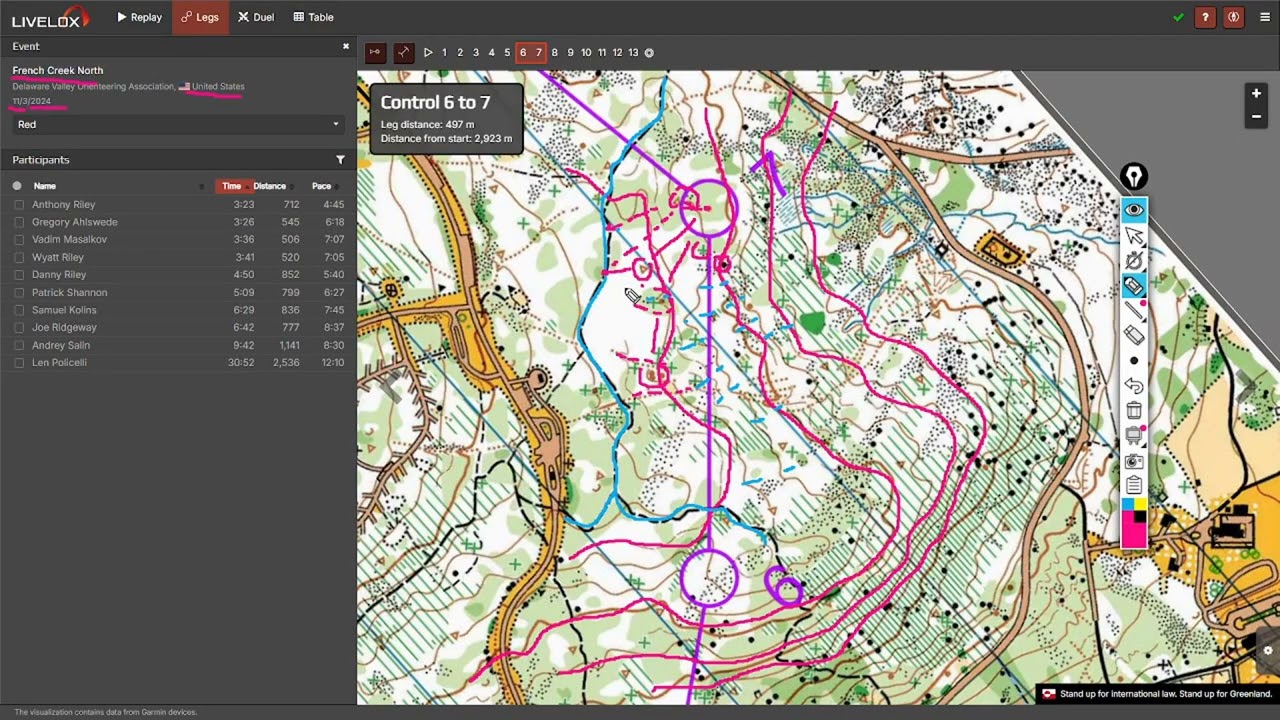1280x720 pixels.
Task: Select the arrow pointer tool
Action: tap(1133, 236)
